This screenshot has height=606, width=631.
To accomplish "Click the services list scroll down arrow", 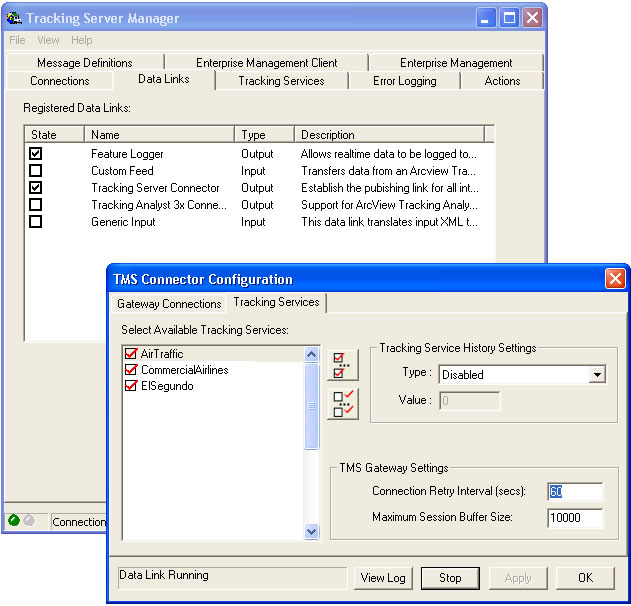I will point(311,532).
